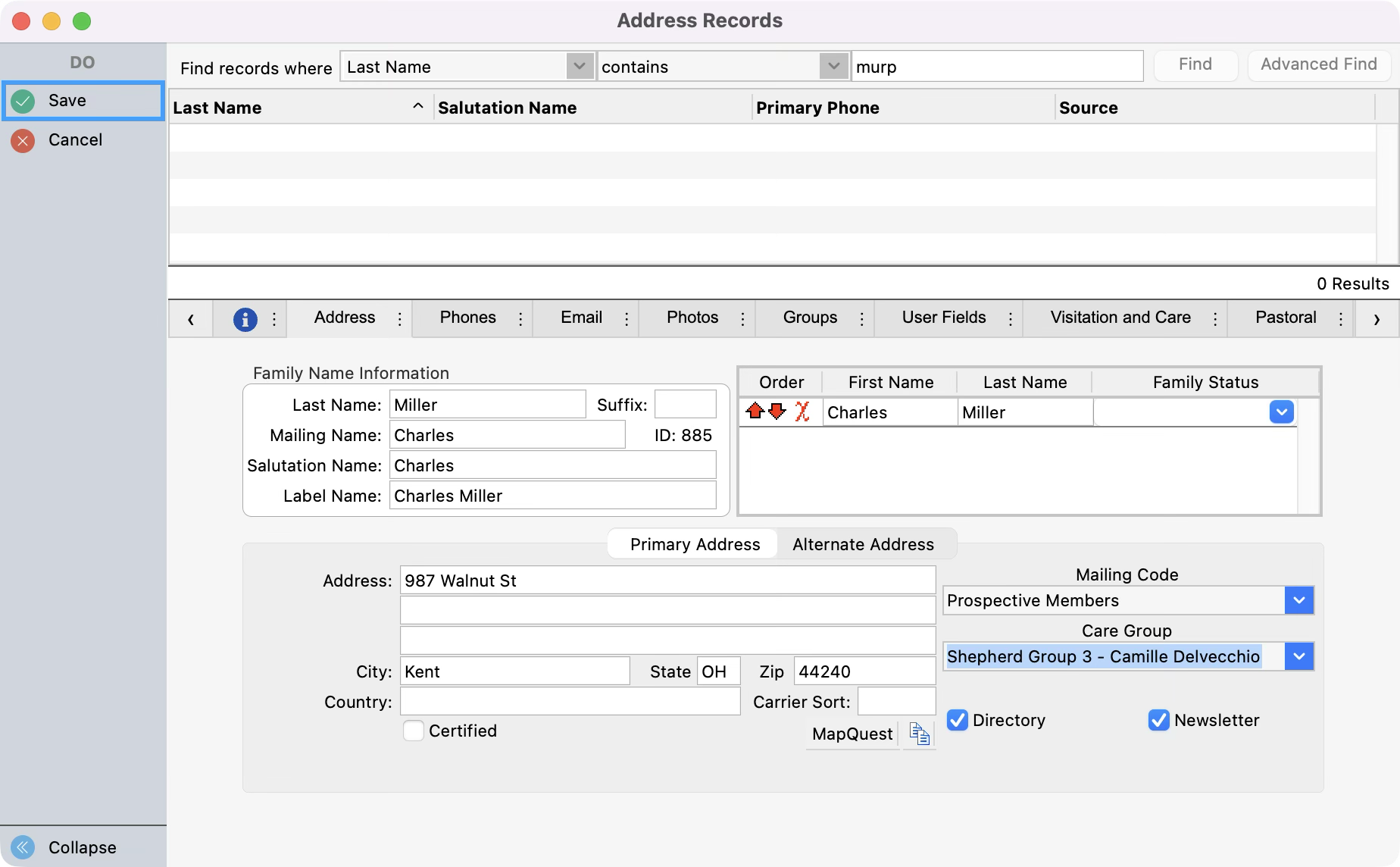Click the Suffix input field
The width and height of the screenshot is (1400, 867).
tap(686, 405)
